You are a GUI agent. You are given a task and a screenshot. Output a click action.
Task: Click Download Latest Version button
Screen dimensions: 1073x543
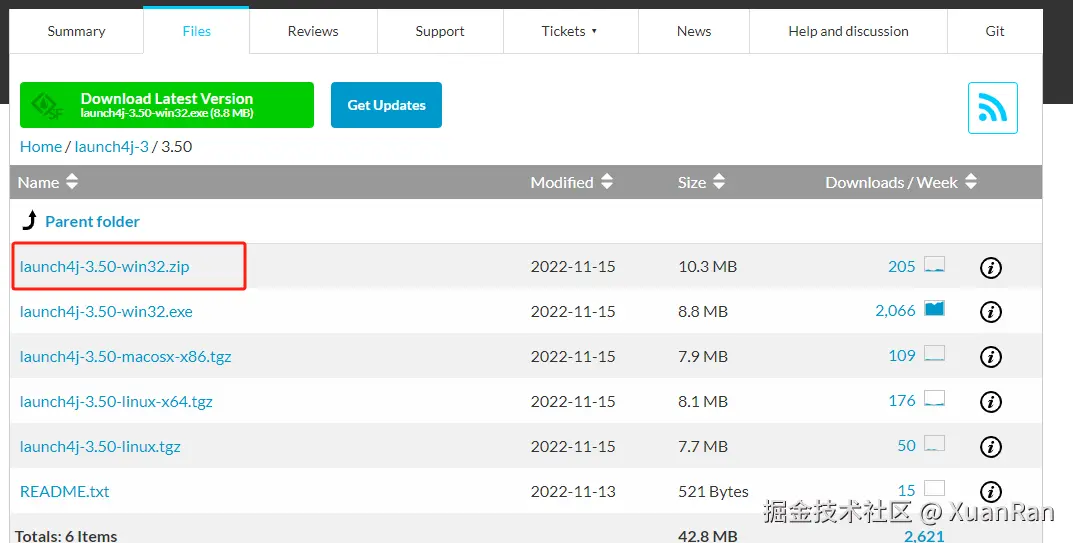coord(167,105)
